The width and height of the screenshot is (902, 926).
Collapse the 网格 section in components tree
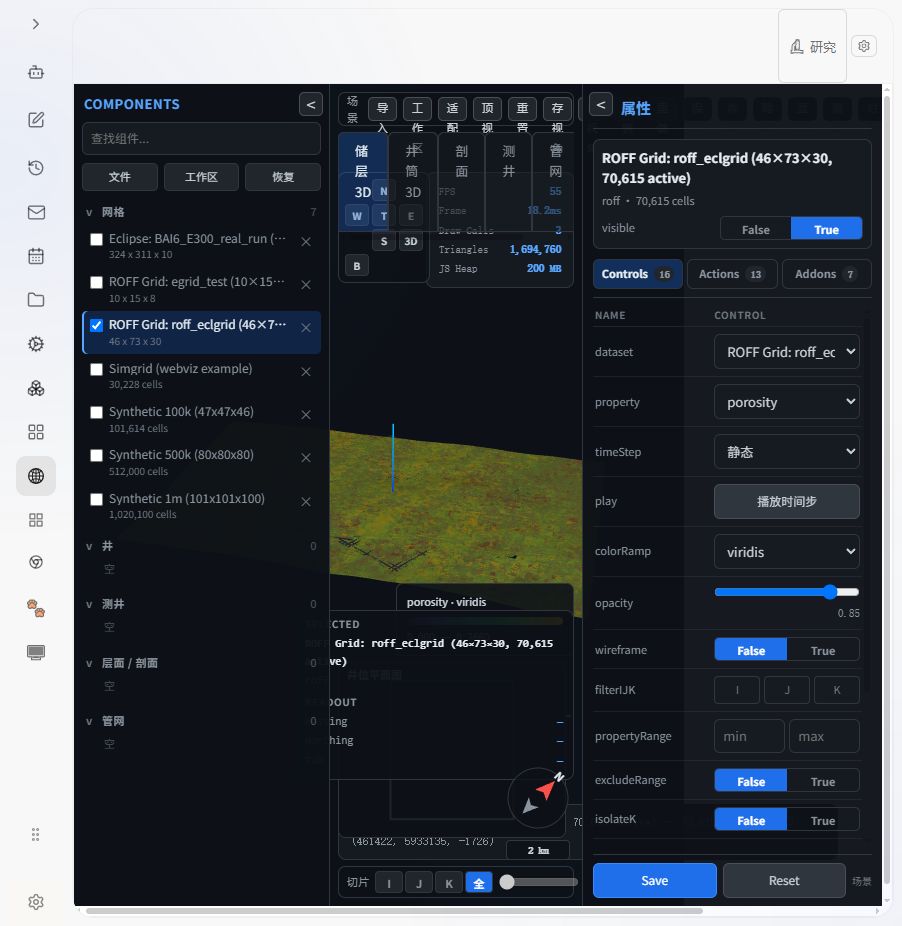(x=89, y=213)
